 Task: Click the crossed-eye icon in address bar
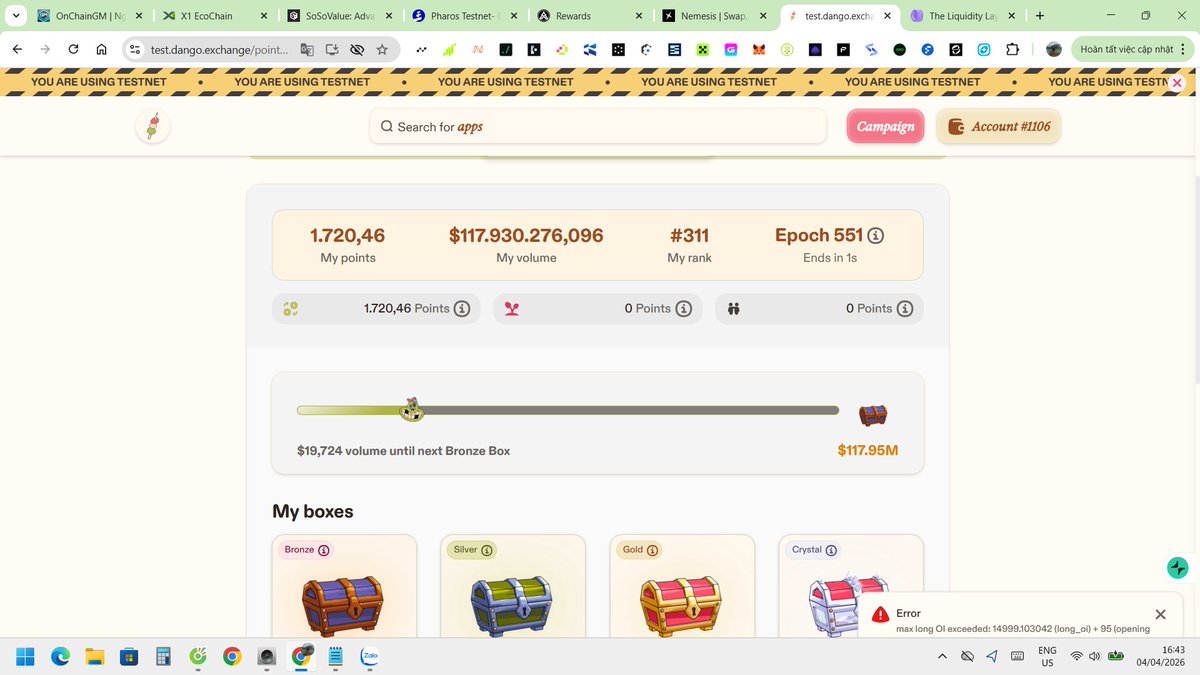click(x=357, y=50)
